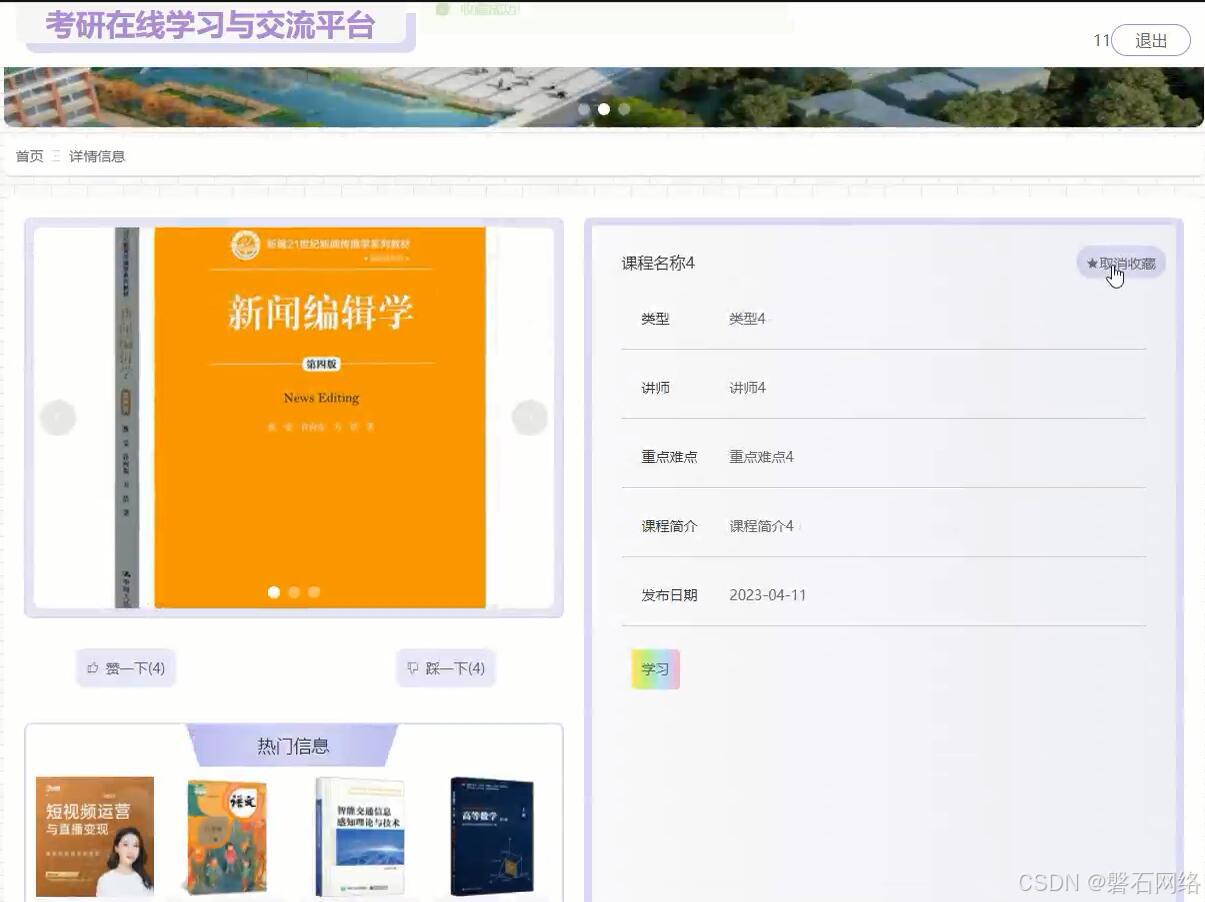The image size is (1205, 902).
Task: Open the 智能交通信息感知理论与技术 thumbnail
Action: click(x=358, y=835)
